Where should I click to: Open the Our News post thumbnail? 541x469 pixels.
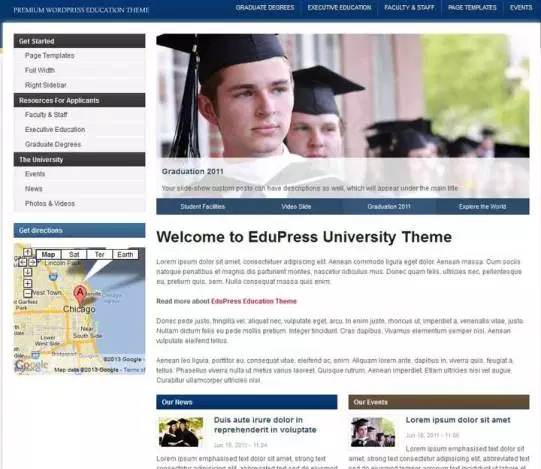pos(181,432)
